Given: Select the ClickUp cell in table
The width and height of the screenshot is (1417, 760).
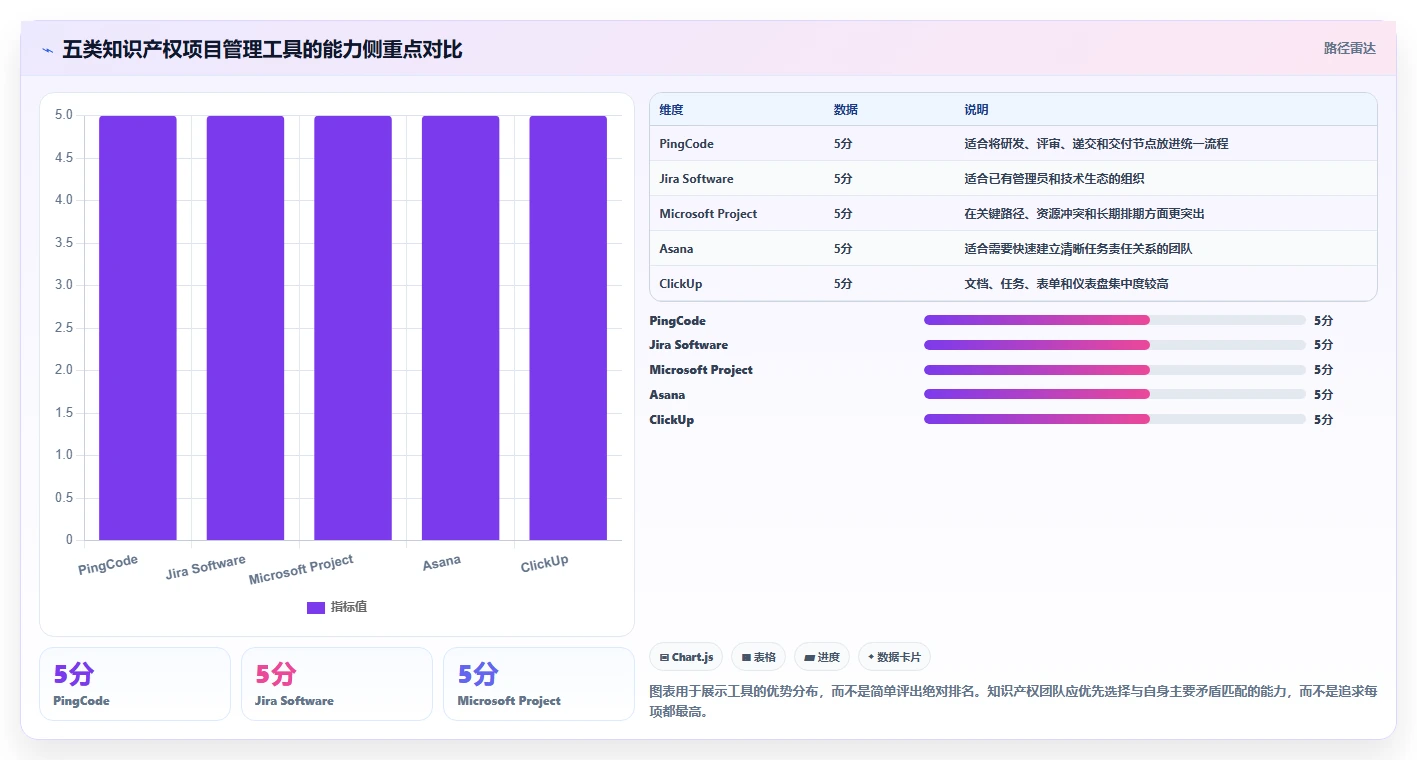Looking at the screenshot, I should click(681, 284).
